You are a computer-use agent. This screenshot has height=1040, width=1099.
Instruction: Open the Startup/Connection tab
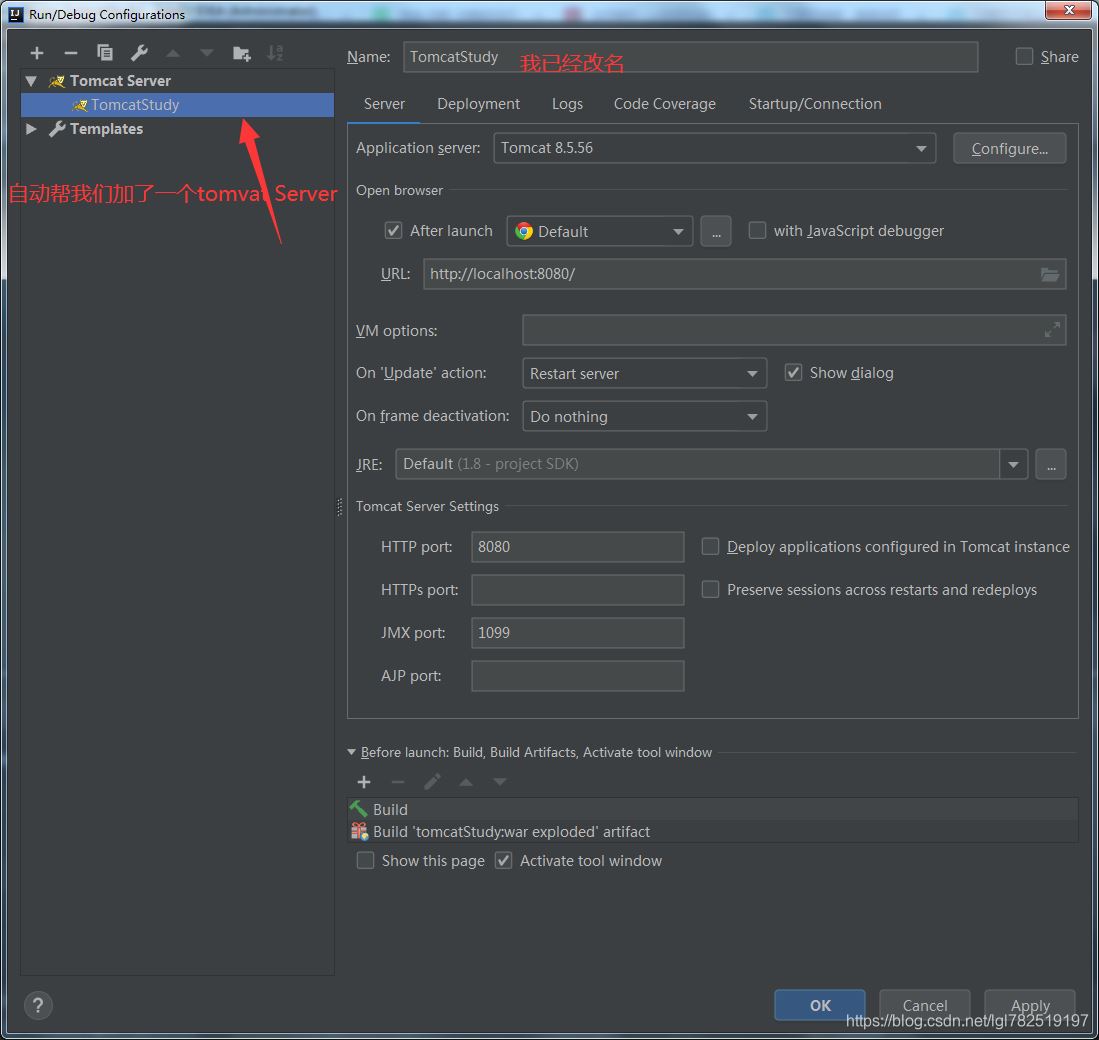[814, 104]
